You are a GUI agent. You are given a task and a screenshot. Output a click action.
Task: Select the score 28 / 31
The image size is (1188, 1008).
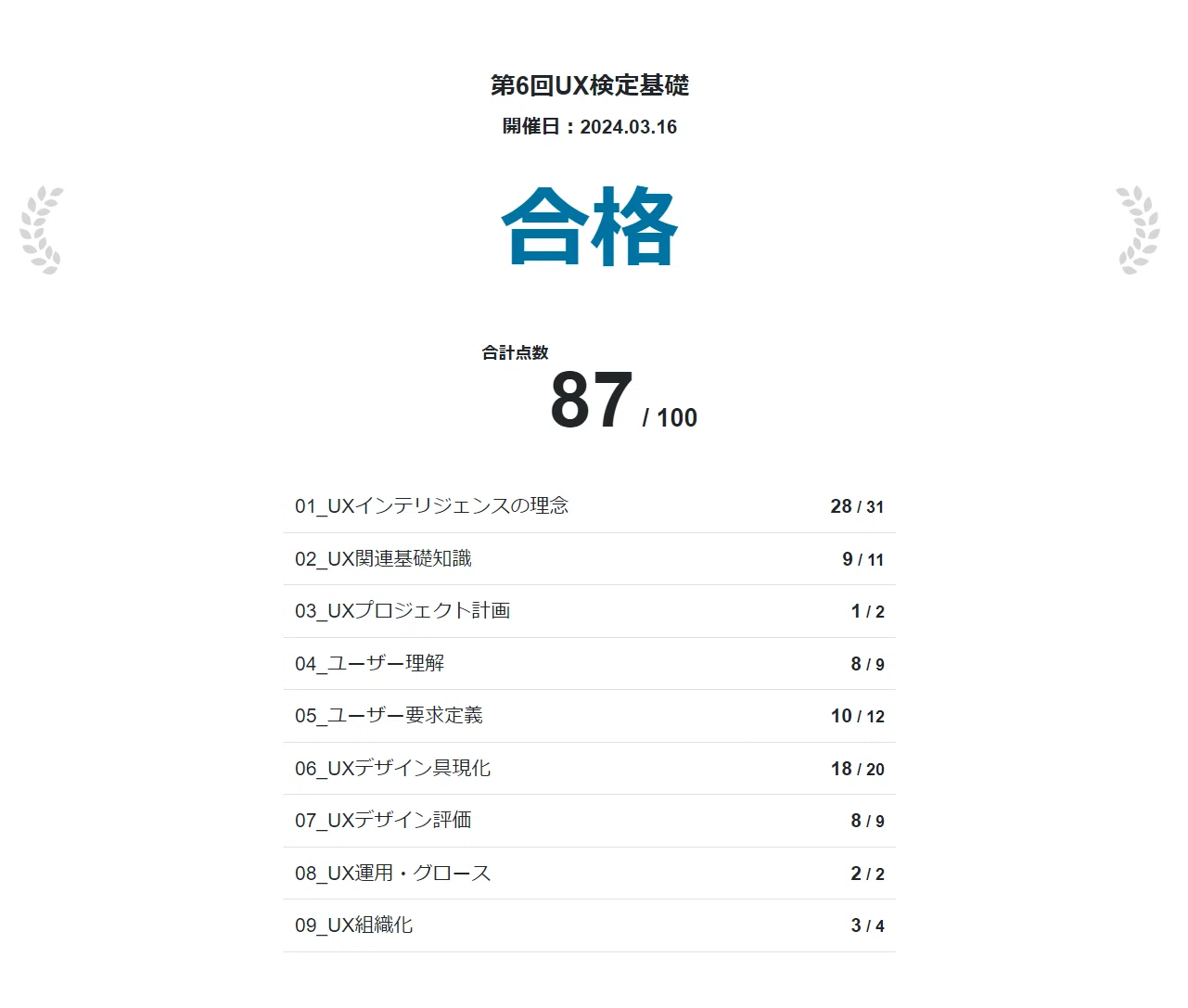(857, 506)
